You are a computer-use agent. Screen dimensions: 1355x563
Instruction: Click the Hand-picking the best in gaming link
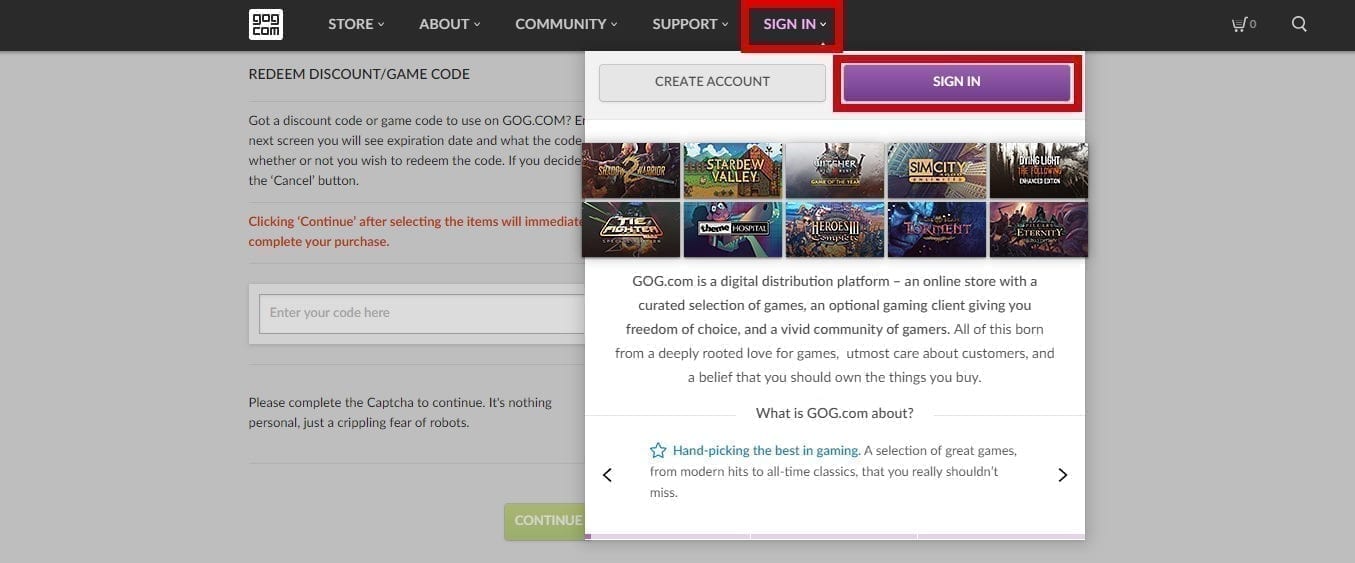[766, 451]
